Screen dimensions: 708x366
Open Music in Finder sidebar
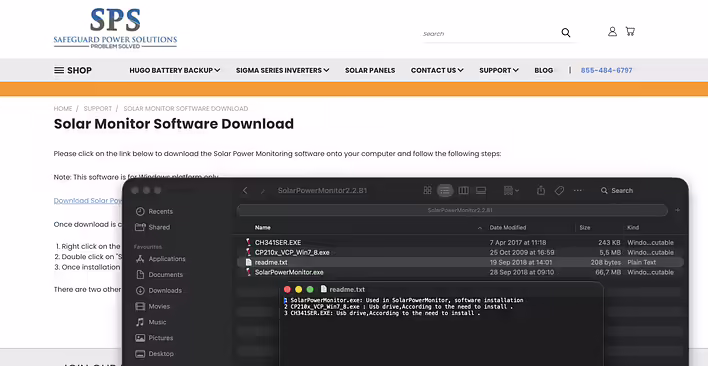point(151,322)
